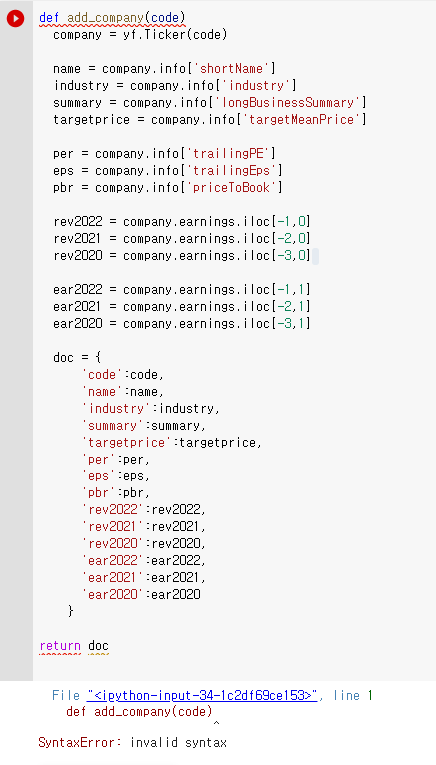Click the ear2022 variable assignment line
Screen dimensions: 436x765
click(182, 290)
